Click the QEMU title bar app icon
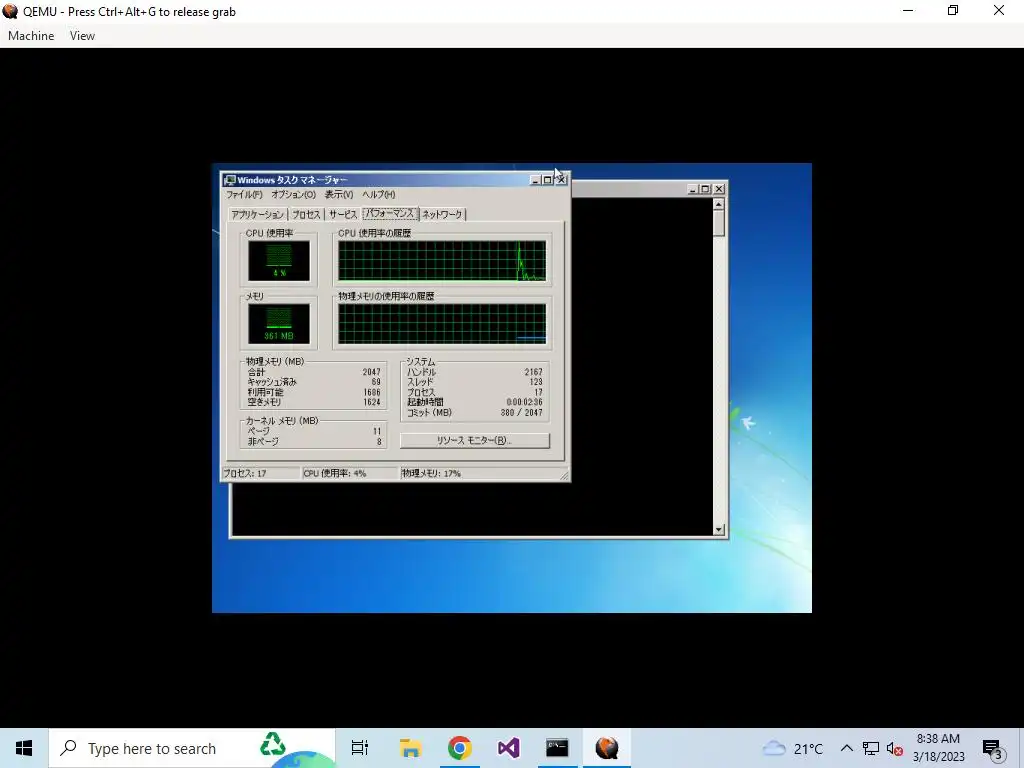Screen dimensions: 1024x768 10,11
